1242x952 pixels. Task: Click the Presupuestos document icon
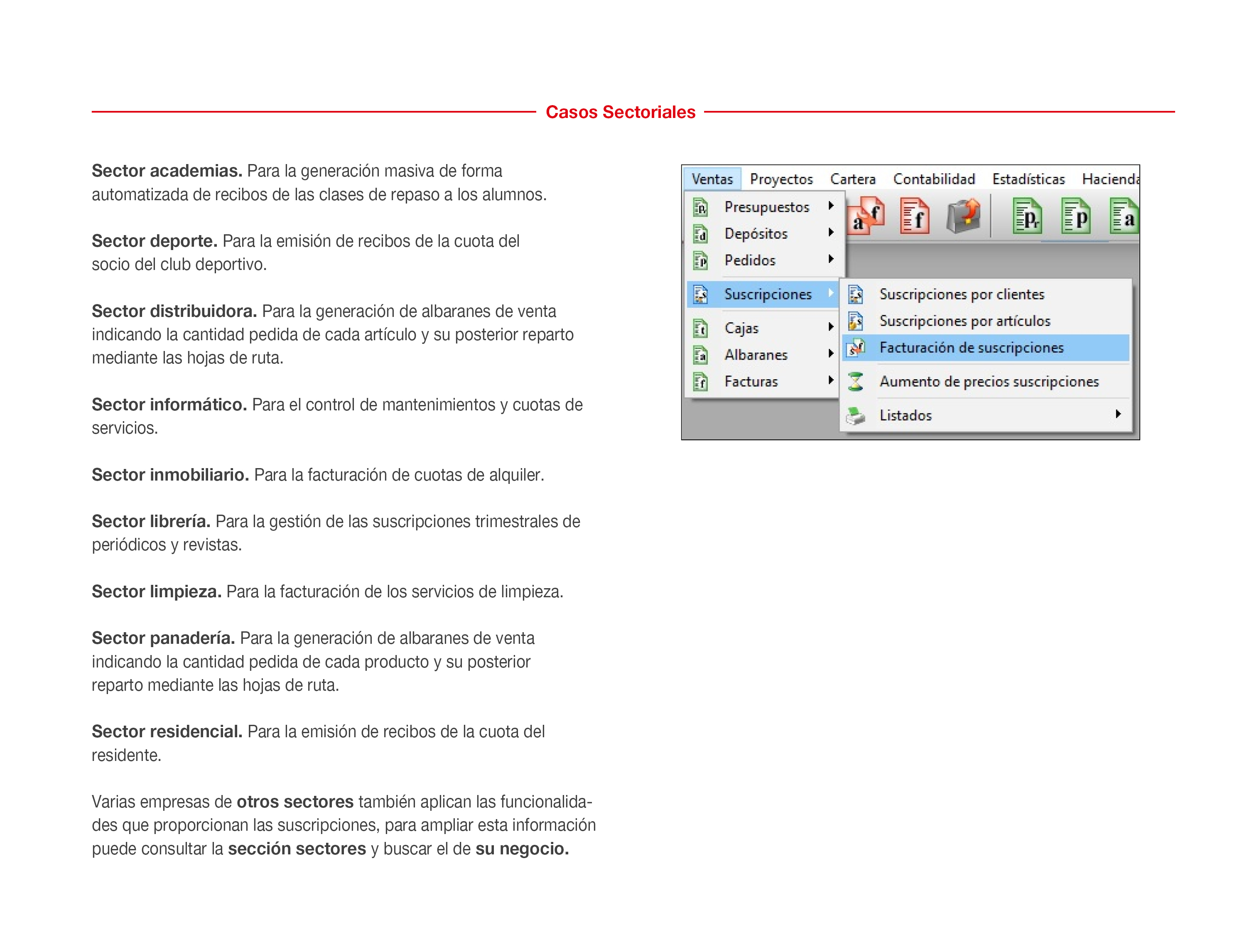tap(700, 207)
